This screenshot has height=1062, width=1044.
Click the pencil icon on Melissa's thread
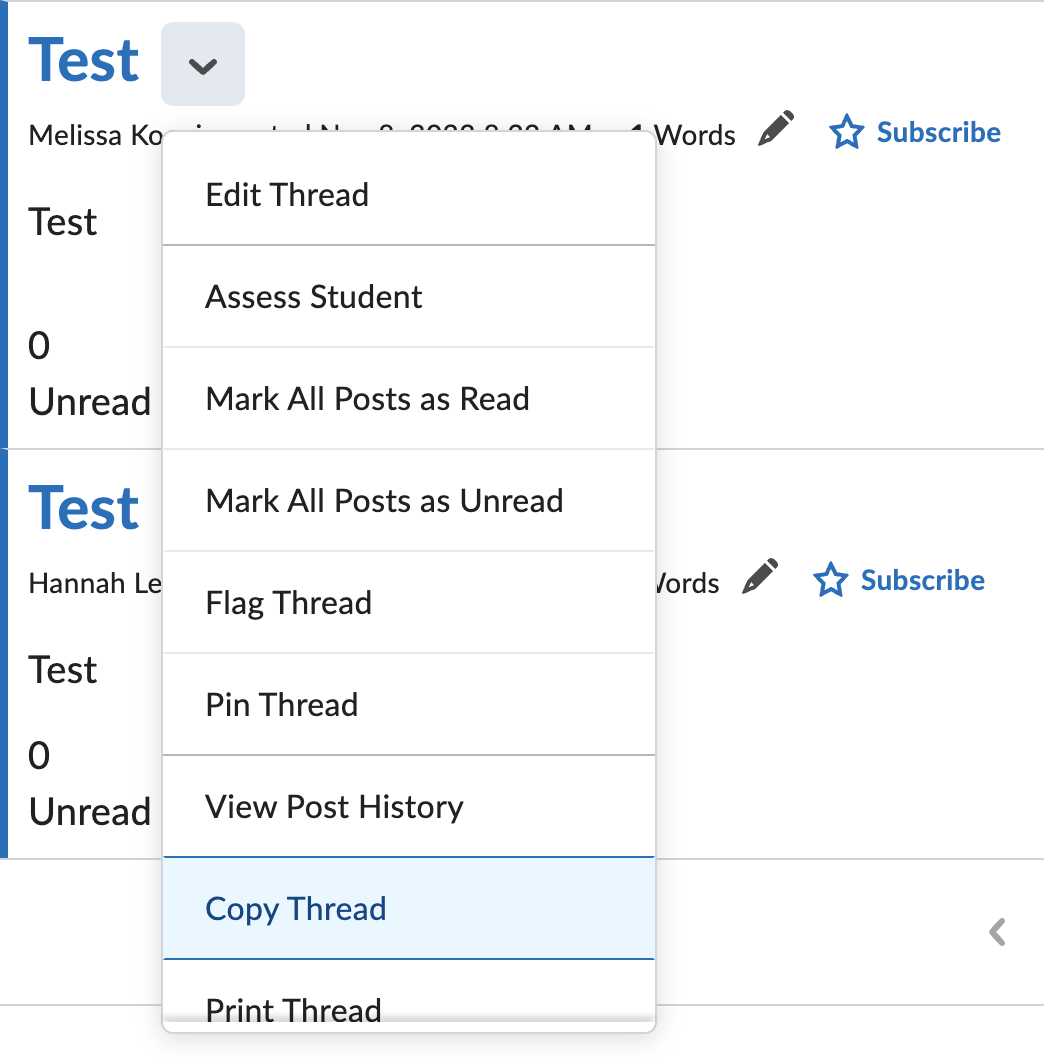(776, 130)
